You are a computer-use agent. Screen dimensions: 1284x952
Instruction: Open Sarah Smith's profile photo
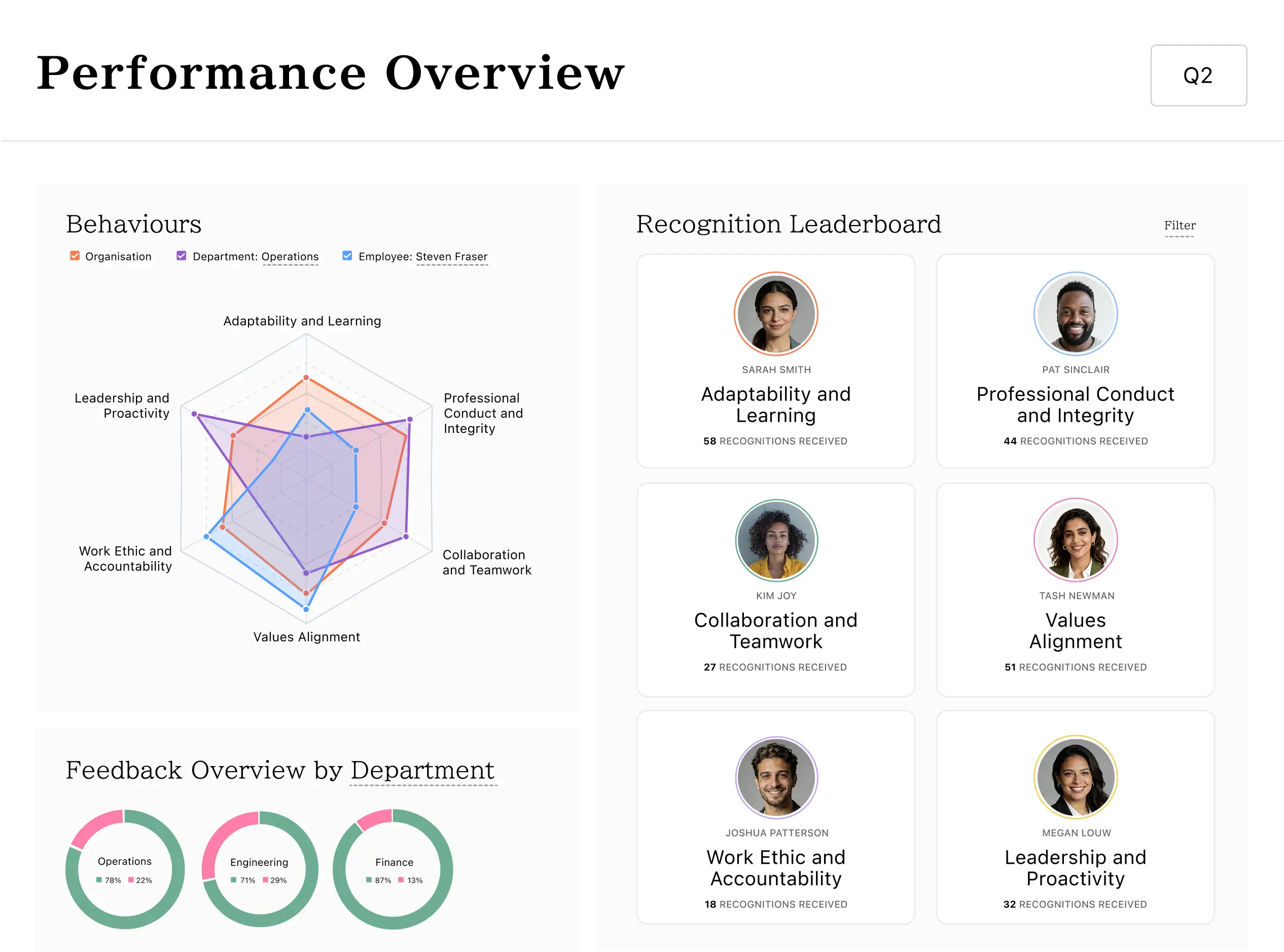click(x=776, y=313)
